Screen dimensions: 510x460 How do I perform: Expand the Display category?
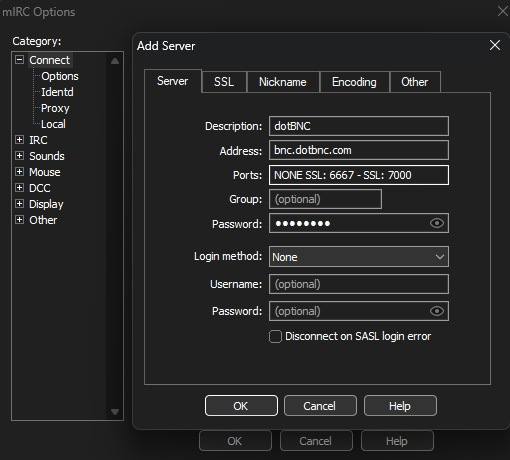20,204
